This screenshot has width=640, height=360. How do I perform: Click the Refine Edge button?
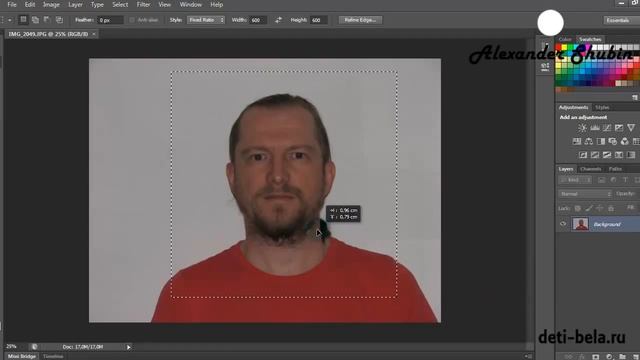pyautogui.click(x=360, y=20)
